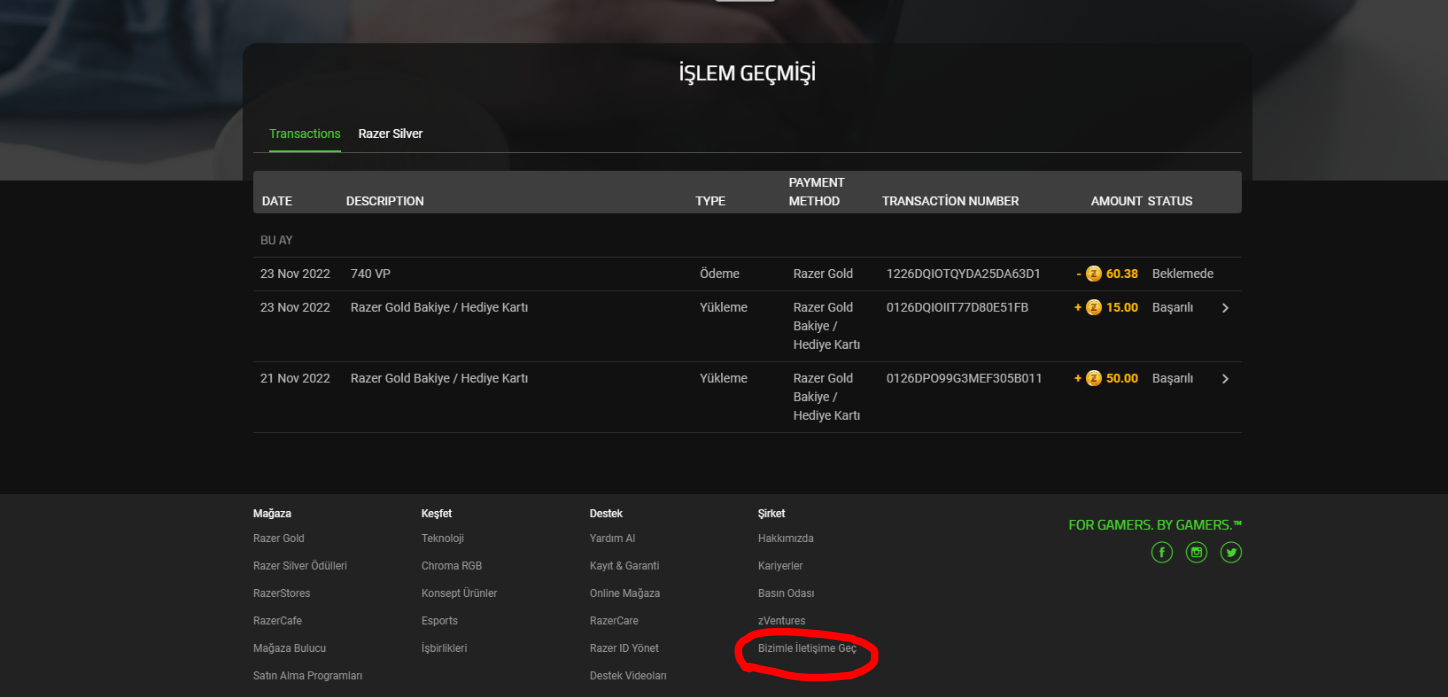1448x697 pixels.
Task: Open RazerStores footer link
Action: [282, 593]
